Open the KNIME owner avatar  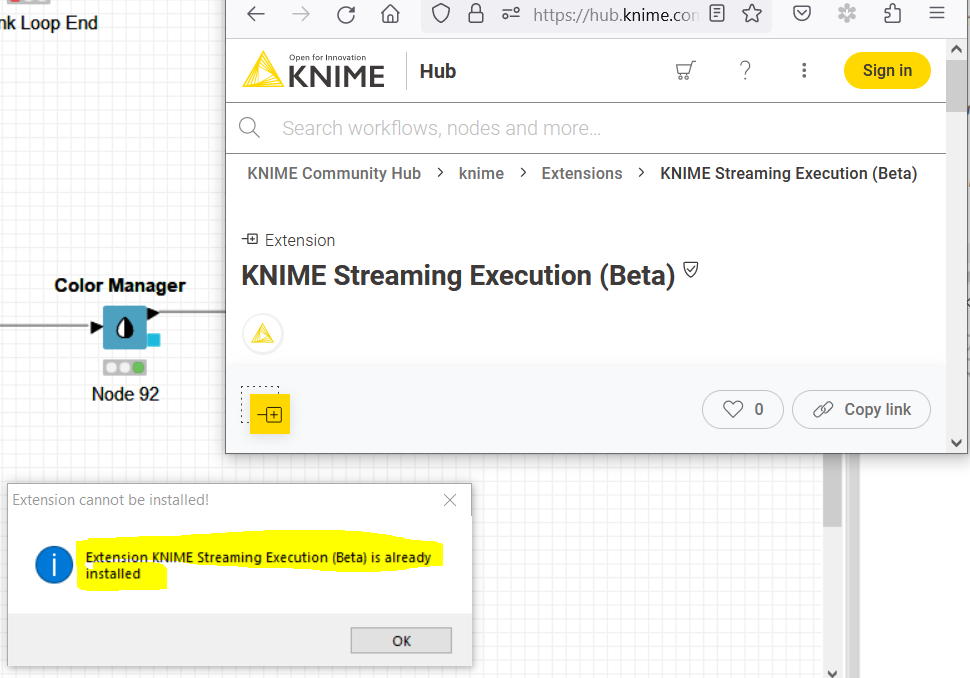[x=262, y=334]
